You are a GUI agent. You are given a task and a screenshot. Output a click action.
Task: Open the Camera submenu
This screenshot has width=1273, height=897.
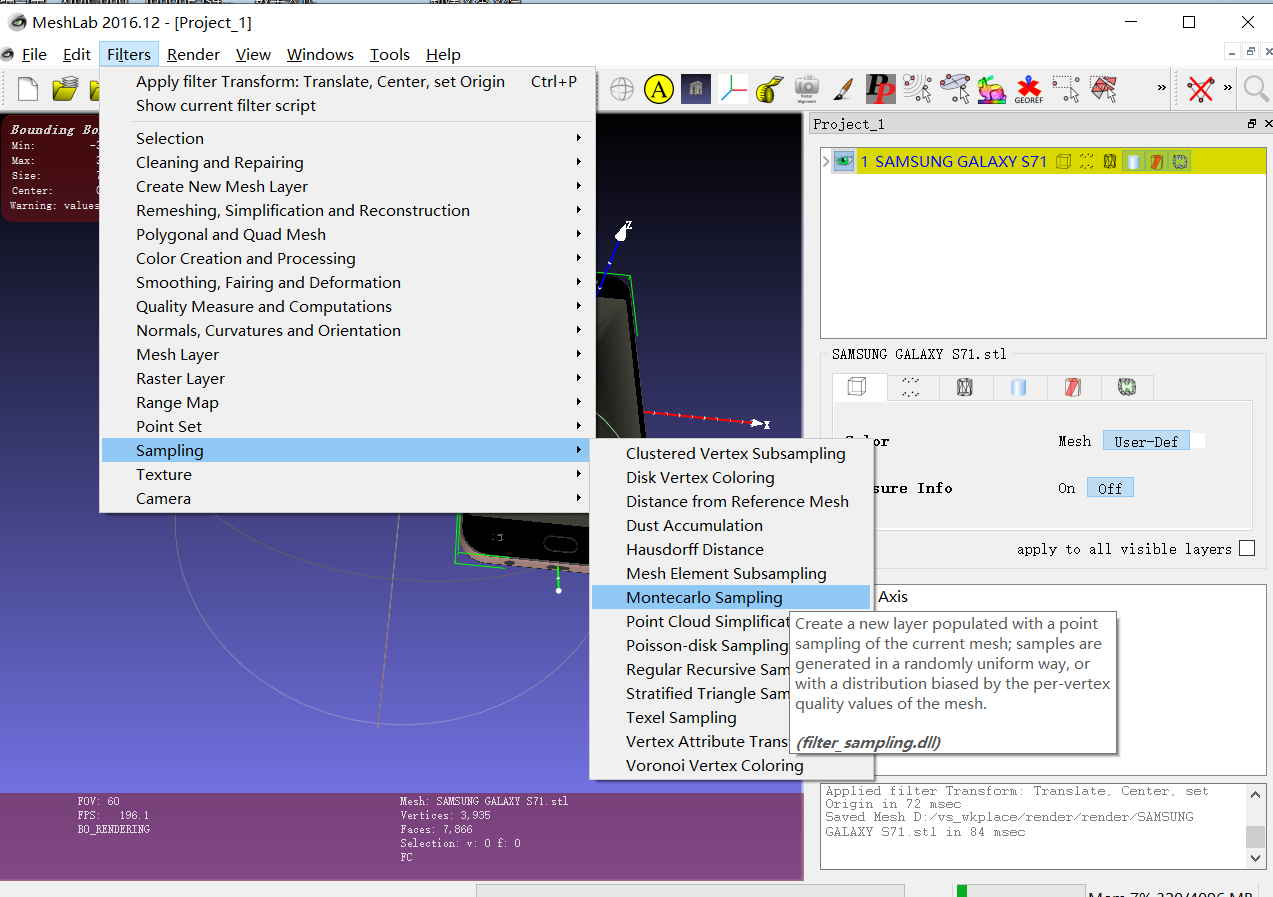point(348,498)
